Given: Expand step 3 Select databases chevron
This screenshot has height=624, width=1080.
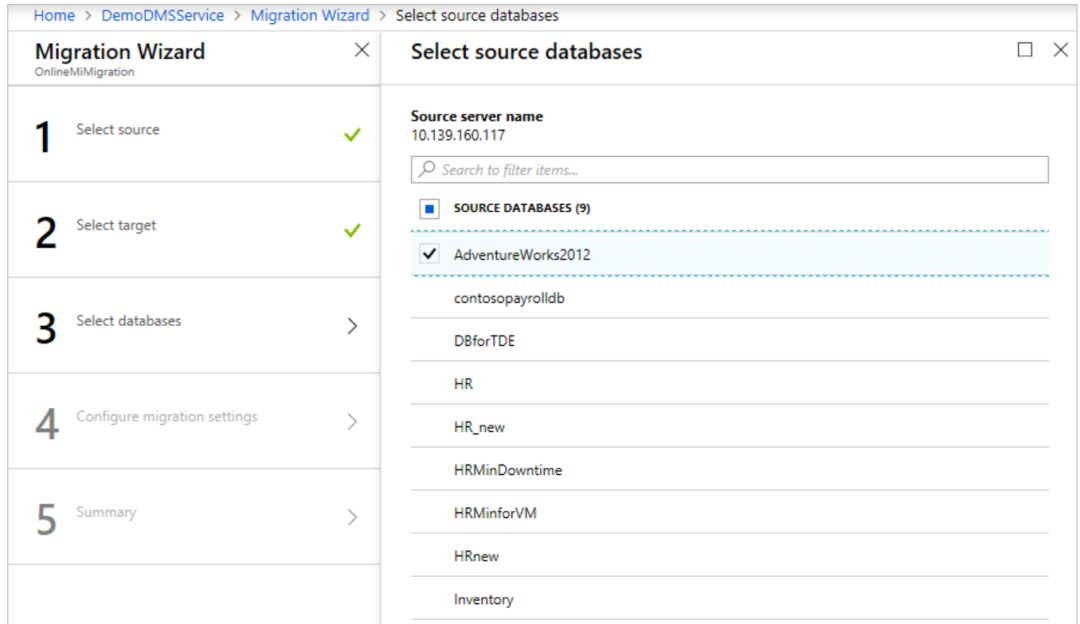Looking at the screenshot, I should (x=352, y=326).
